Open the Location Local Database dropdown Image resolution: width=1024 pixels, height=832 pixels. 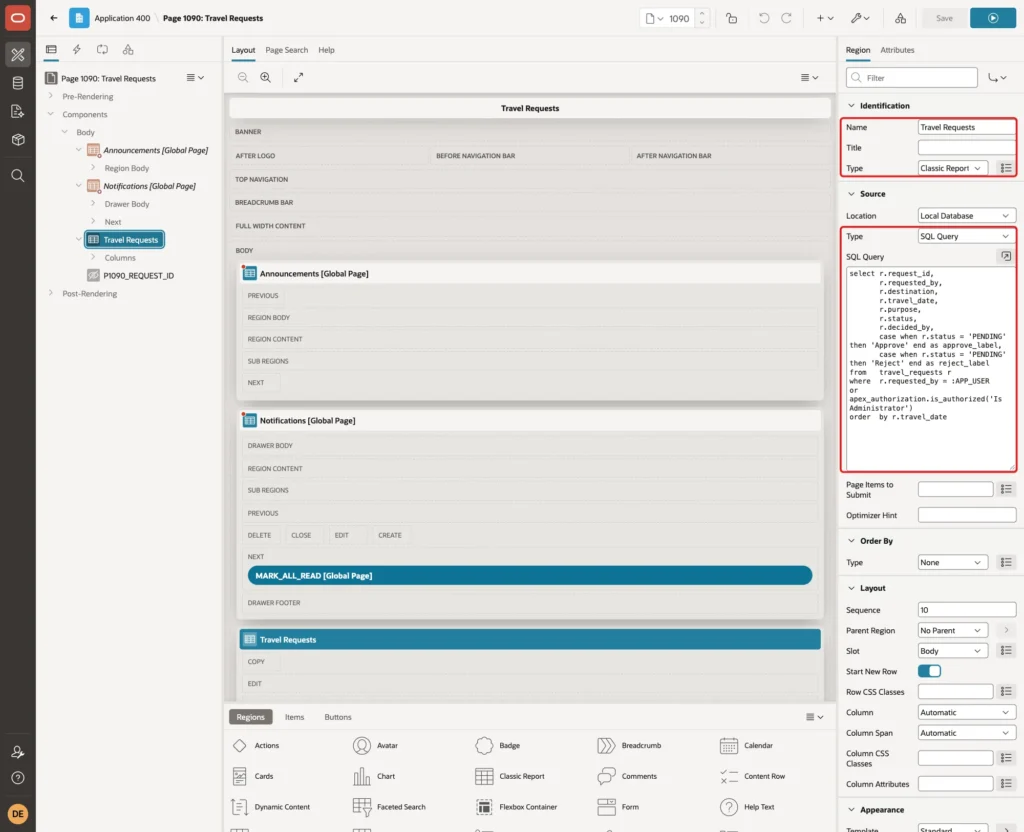(966, 216)
